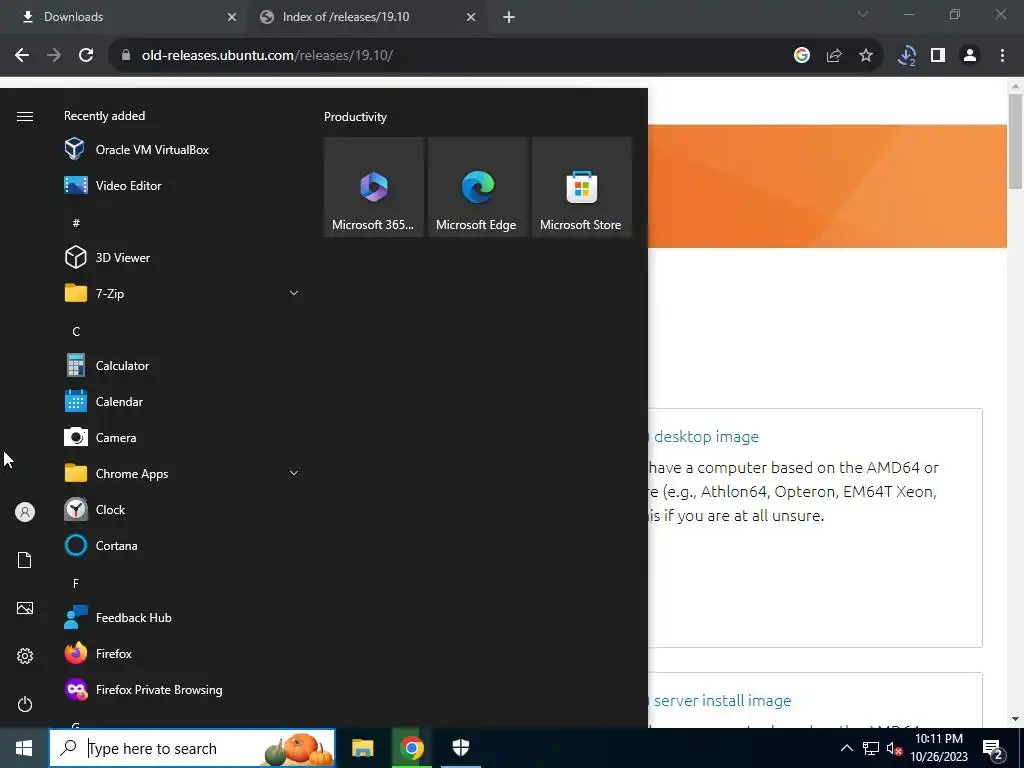Screen dimensions: 1024x768
Task: Click the muted volume icon in tray
Action: [x=895, y=748]
